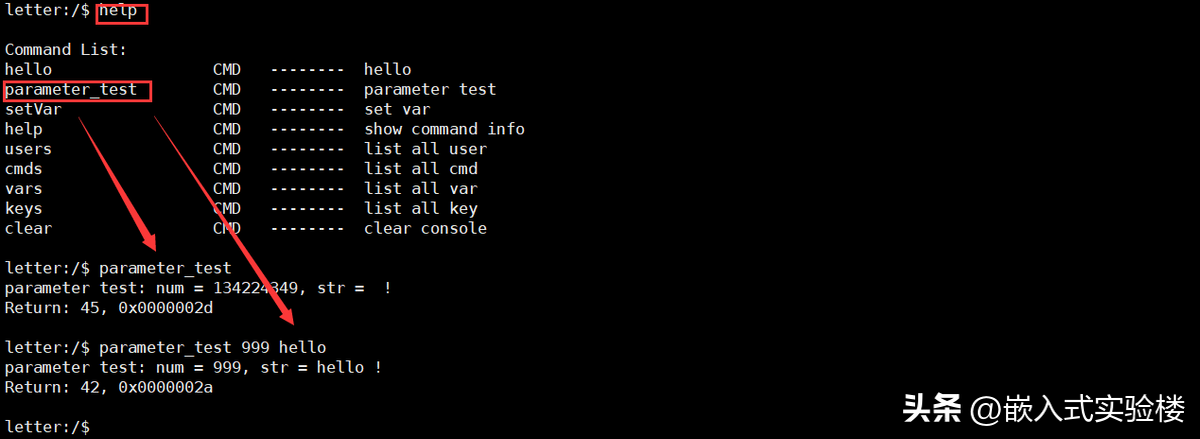The width and height of the screenshot is (1200, 439).
Task: Click the 'Command List:' header line
Action: [x=66, y=50]
